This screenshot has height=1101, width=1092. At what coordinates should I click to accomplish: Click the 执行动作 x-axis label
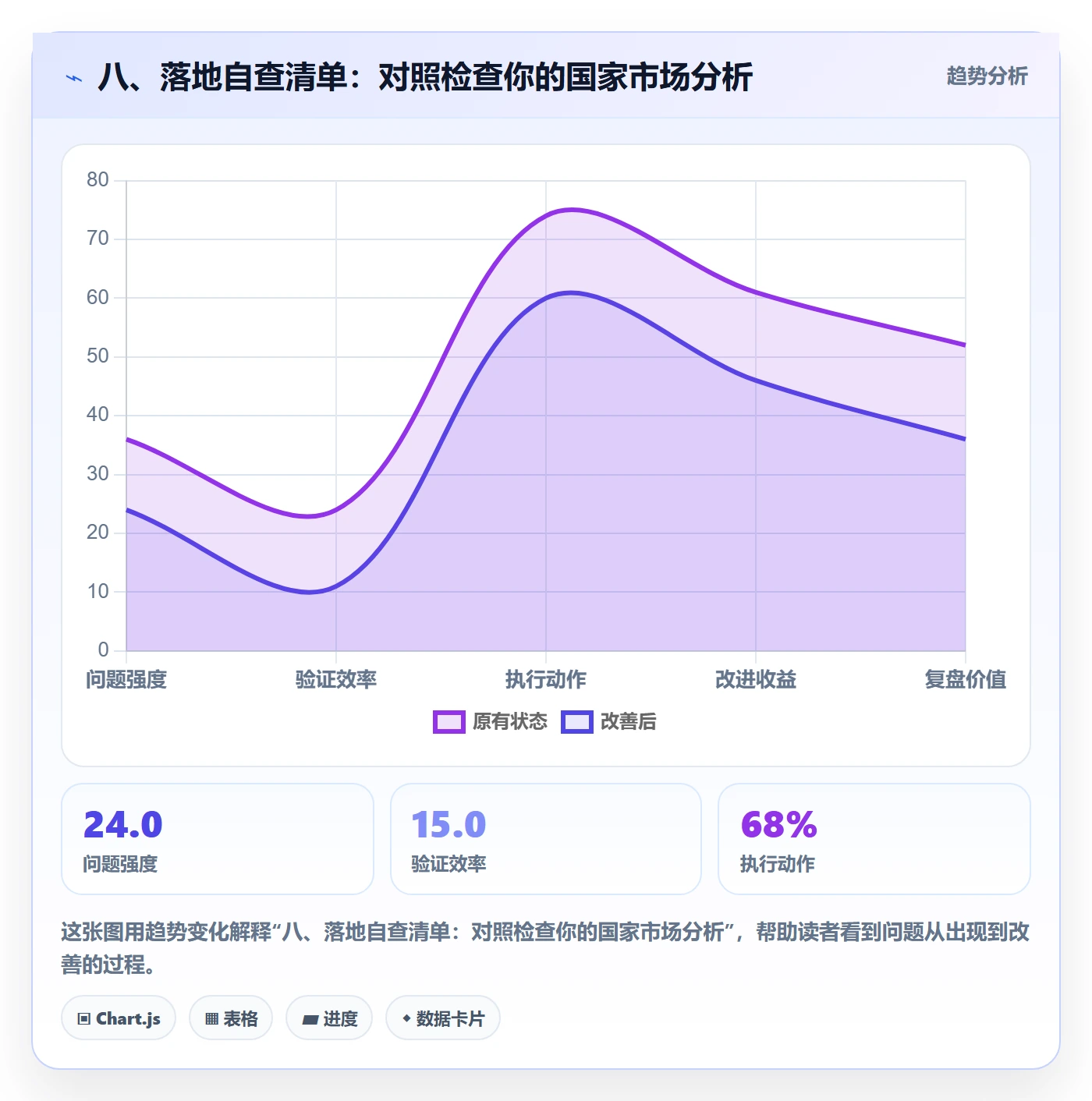click(x=546, y=680)
